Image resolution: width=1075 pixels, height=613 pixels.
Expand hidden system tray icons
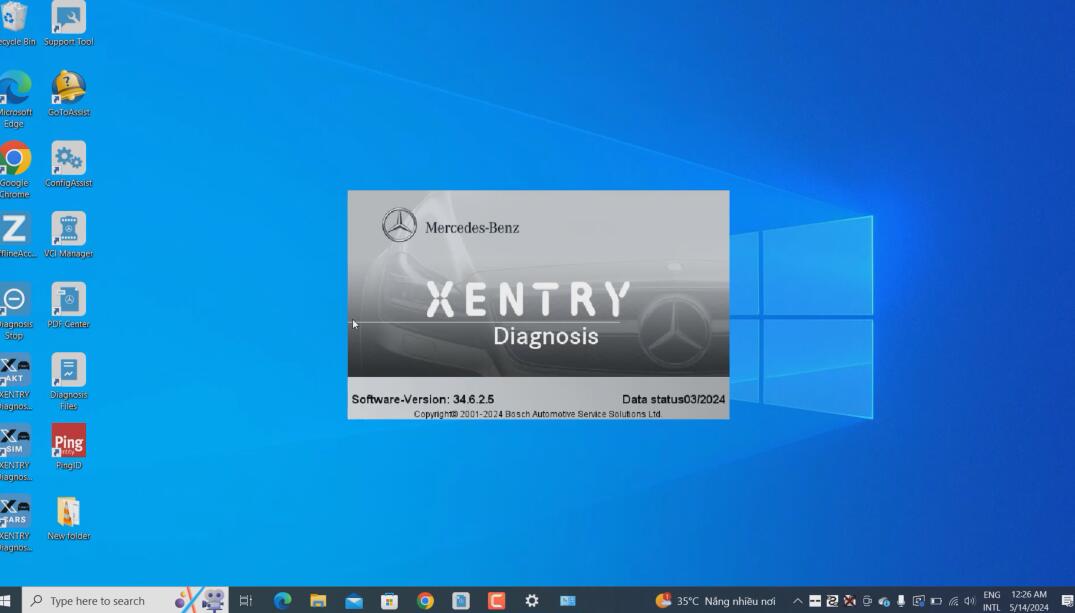pos(797,601)
